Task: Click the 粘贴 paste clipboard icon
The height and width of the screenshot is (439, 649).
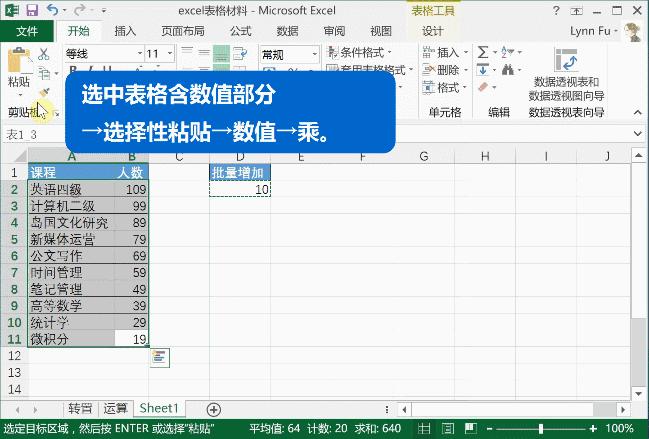Action: tap(18, 60)
